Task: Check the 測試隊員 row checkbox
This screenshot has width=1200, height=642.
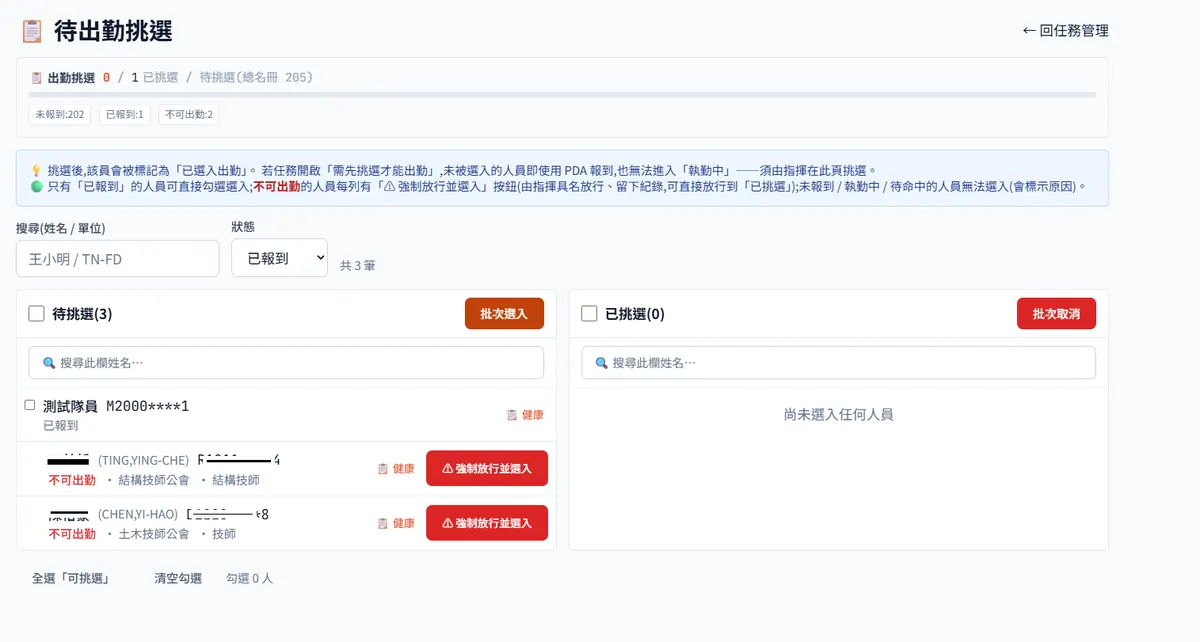Action: click(x=30, y=405)
